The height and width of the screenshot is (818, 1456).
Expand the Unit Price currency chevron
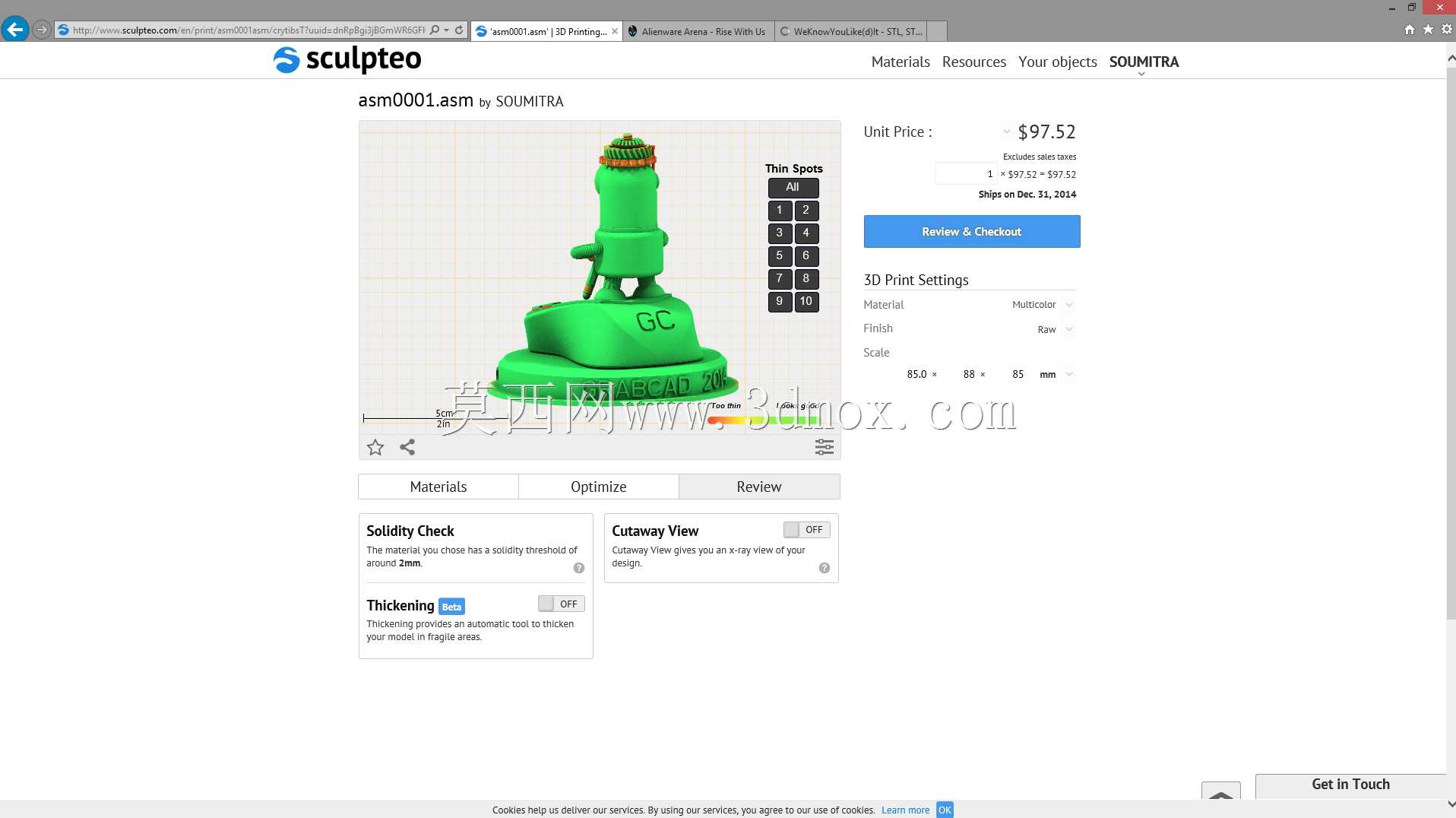coord(1006,132)
